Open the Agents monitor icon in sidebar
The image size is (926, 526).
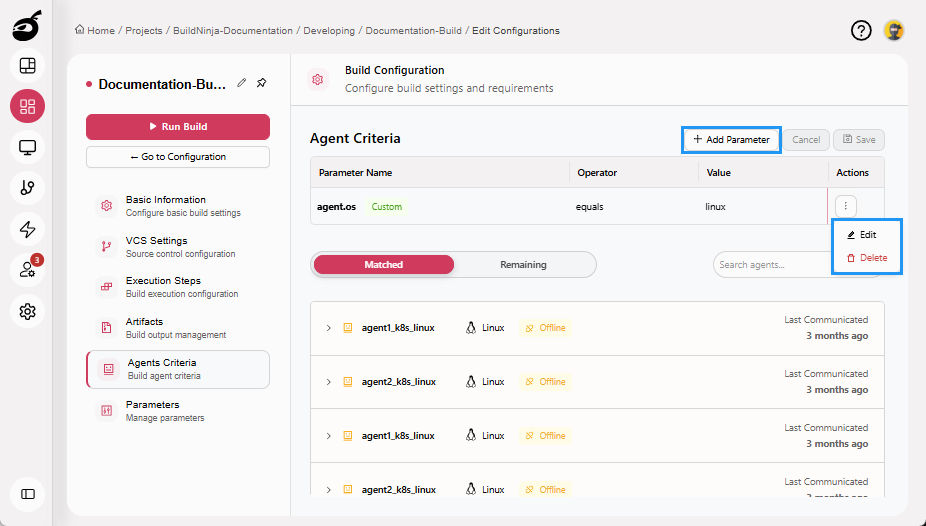pyautogui.click(x=27, y=147)
